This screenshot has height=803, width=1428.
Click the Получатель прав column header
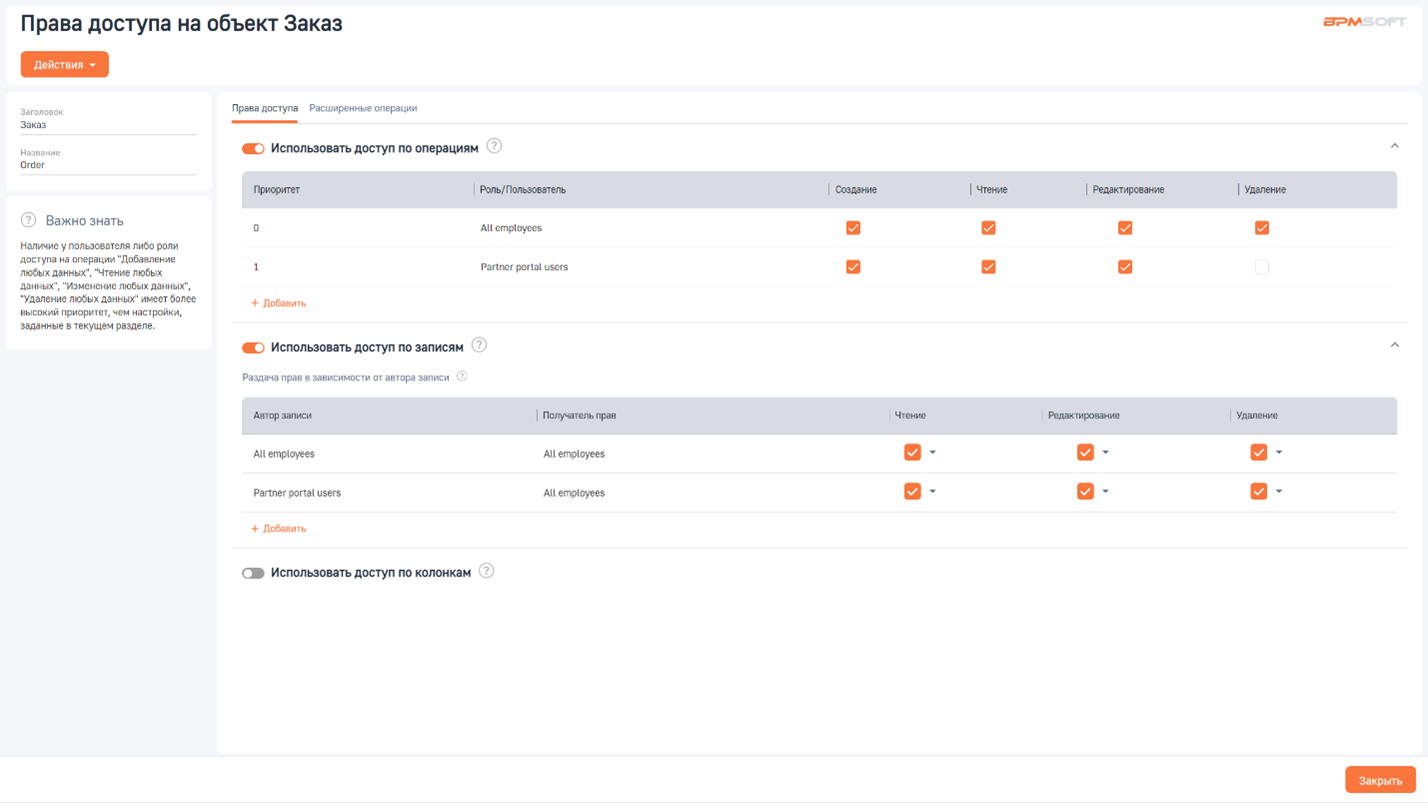point(579,415)
